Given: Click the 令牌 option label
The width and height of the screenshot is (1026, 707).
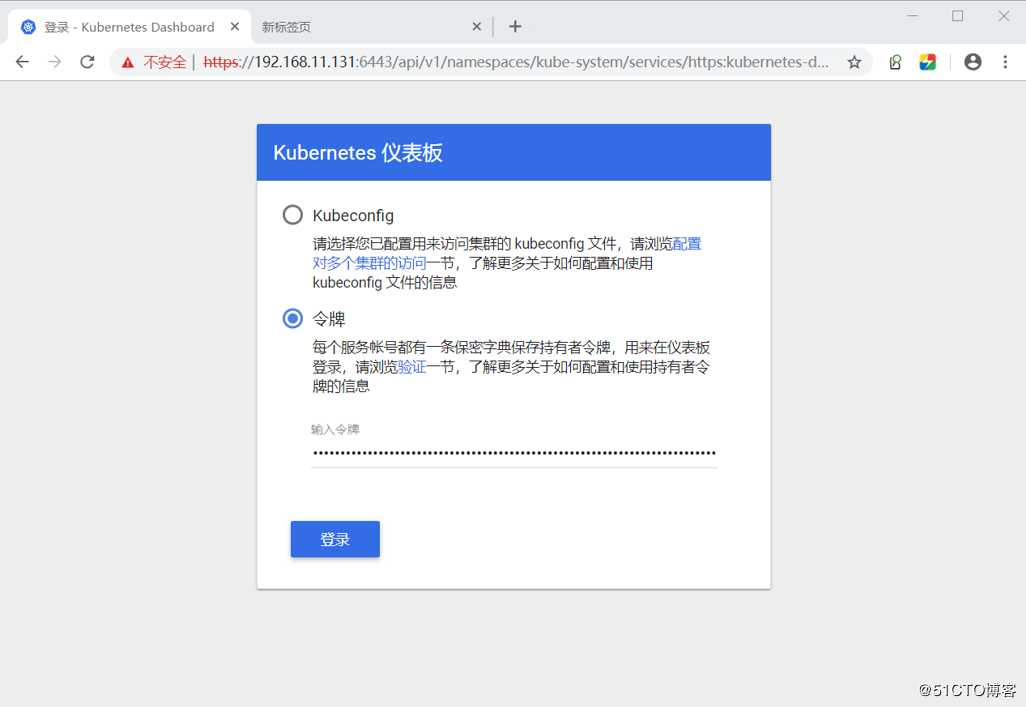Looking at the screenshot, I should coord(328,319).
